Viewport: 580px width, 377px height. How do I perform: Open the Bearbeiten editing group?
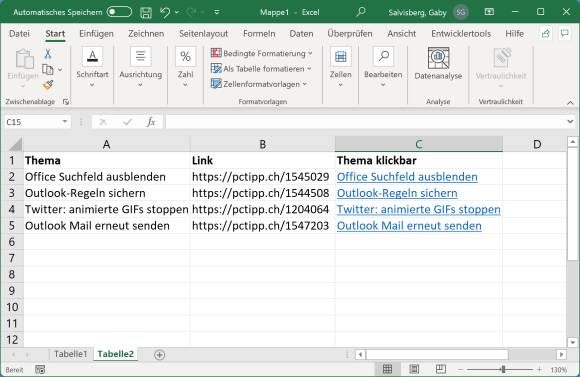[x=383, y=68]
